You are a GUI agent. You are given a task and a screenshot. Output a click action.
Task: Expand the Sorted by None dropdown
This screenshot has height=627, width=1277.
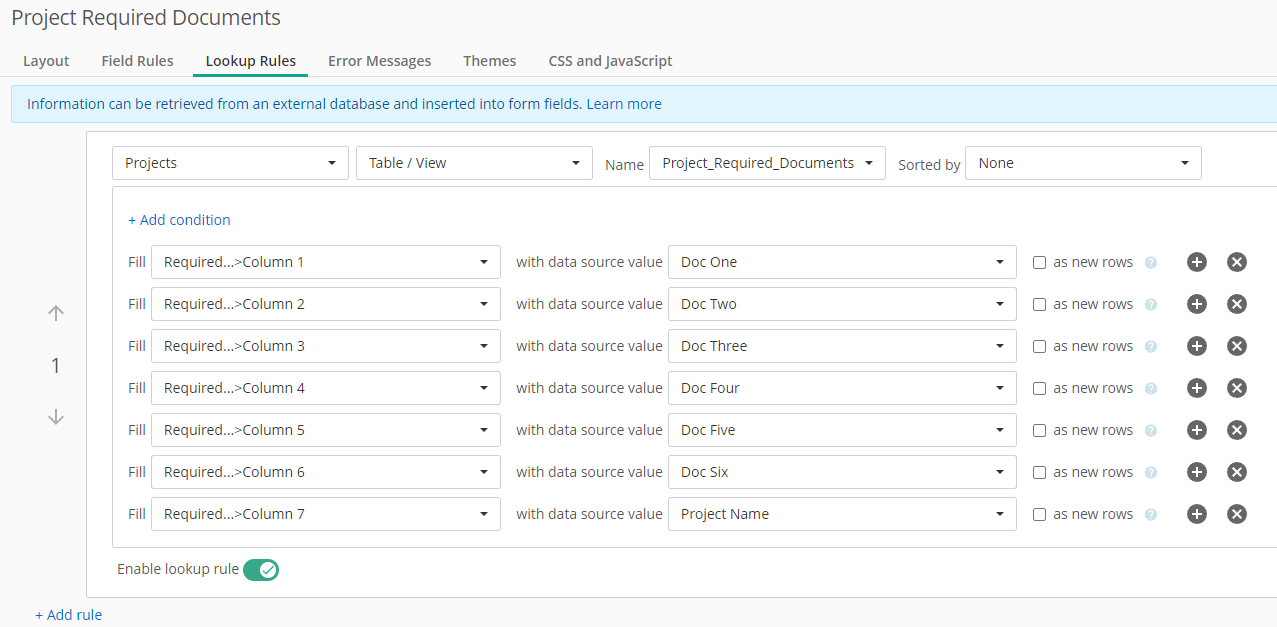pyautogui.click(x=1082, y=163)
